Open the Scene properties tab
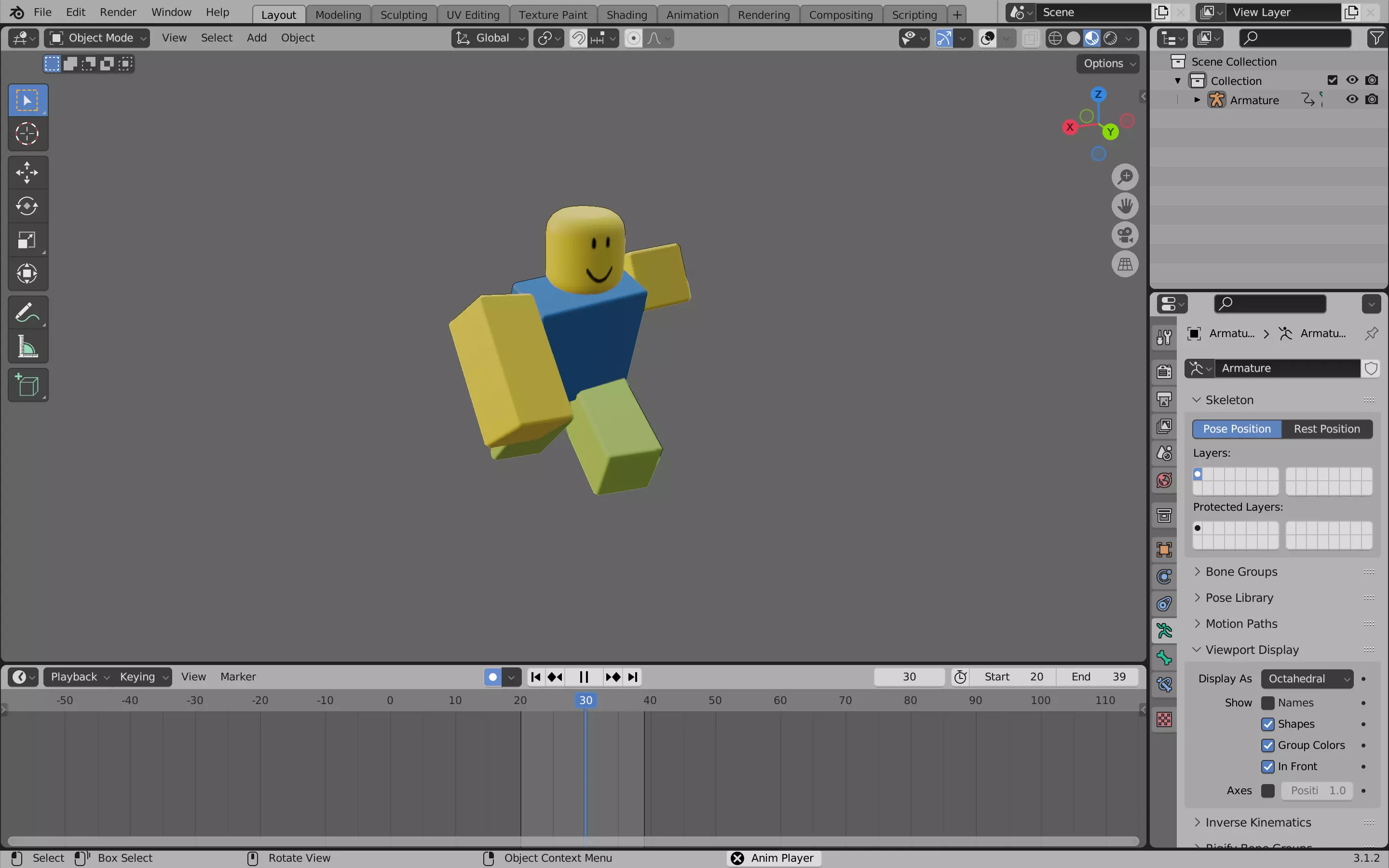This screenshot has height=868, width=1389. pyautogui.click(x=1164, y=453)
